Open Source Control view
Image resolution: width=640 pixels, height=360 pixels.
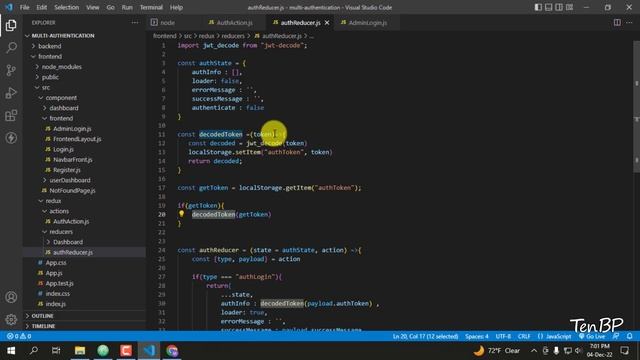(11, 70)
